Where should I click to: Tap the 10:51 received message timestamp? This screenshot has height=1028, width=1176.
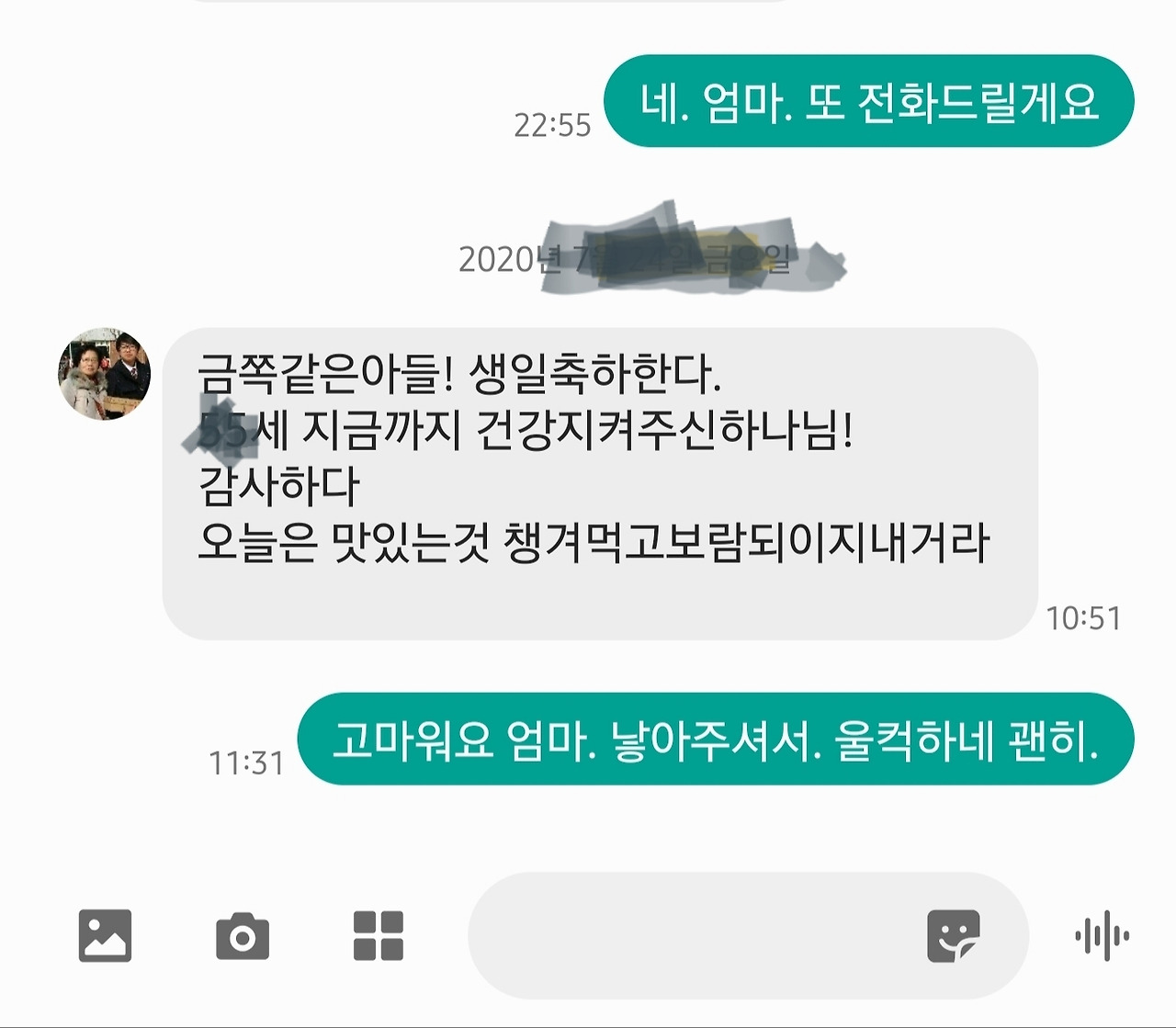click(1084, 618)
